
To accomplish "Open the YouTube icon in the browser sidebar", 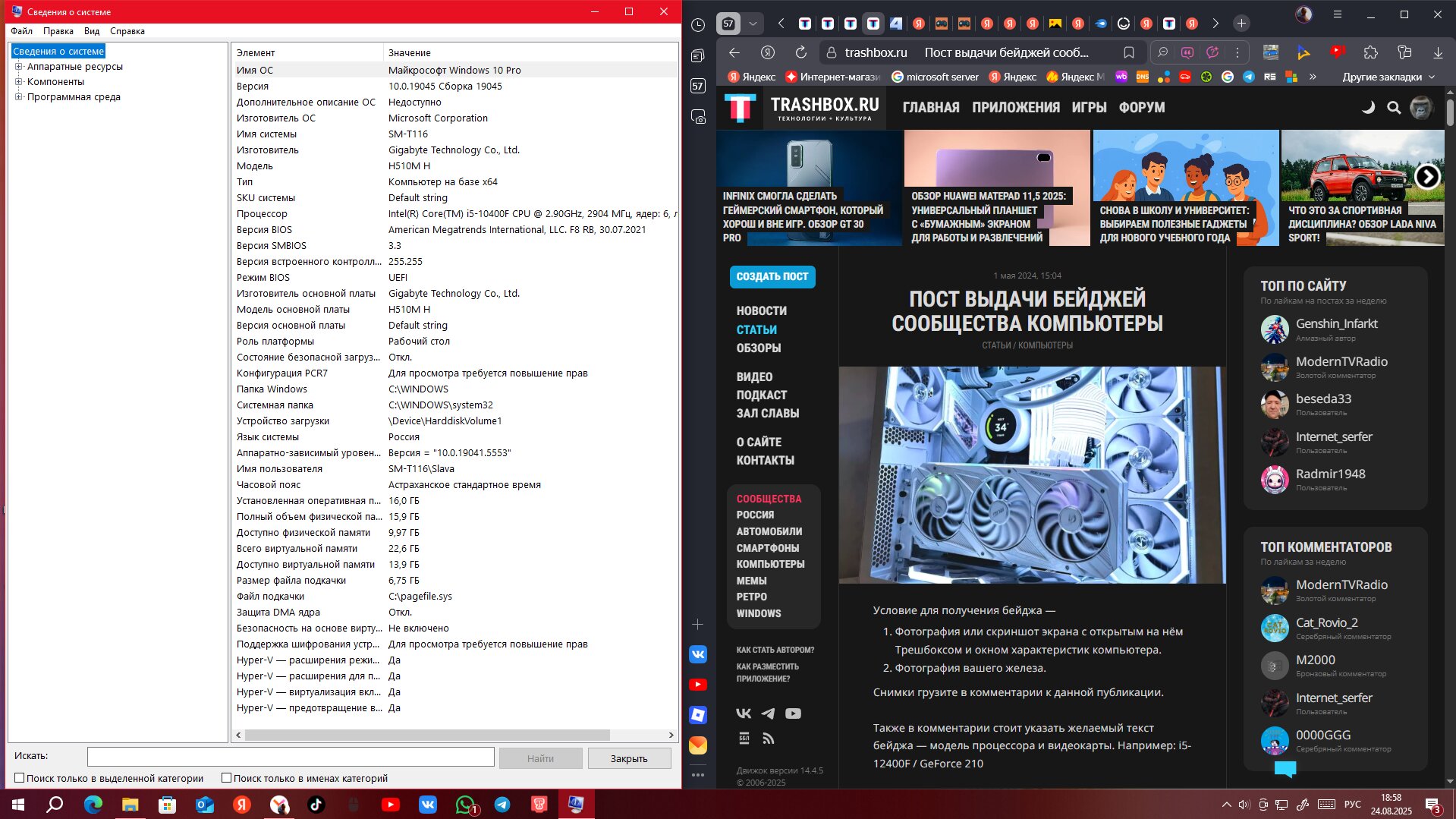I will pos(698,685).
